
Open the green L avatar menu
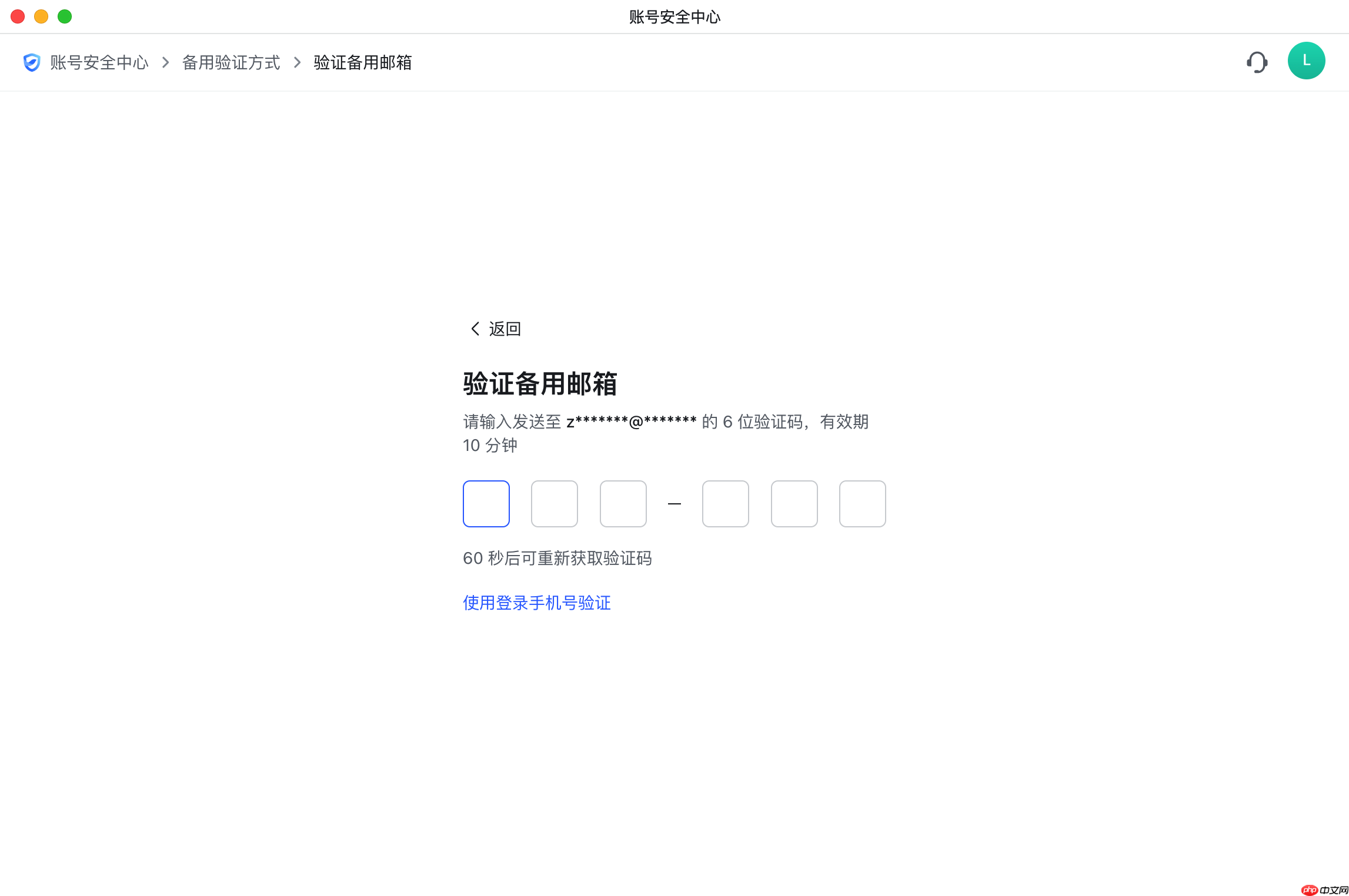(x=1306, y=61)
